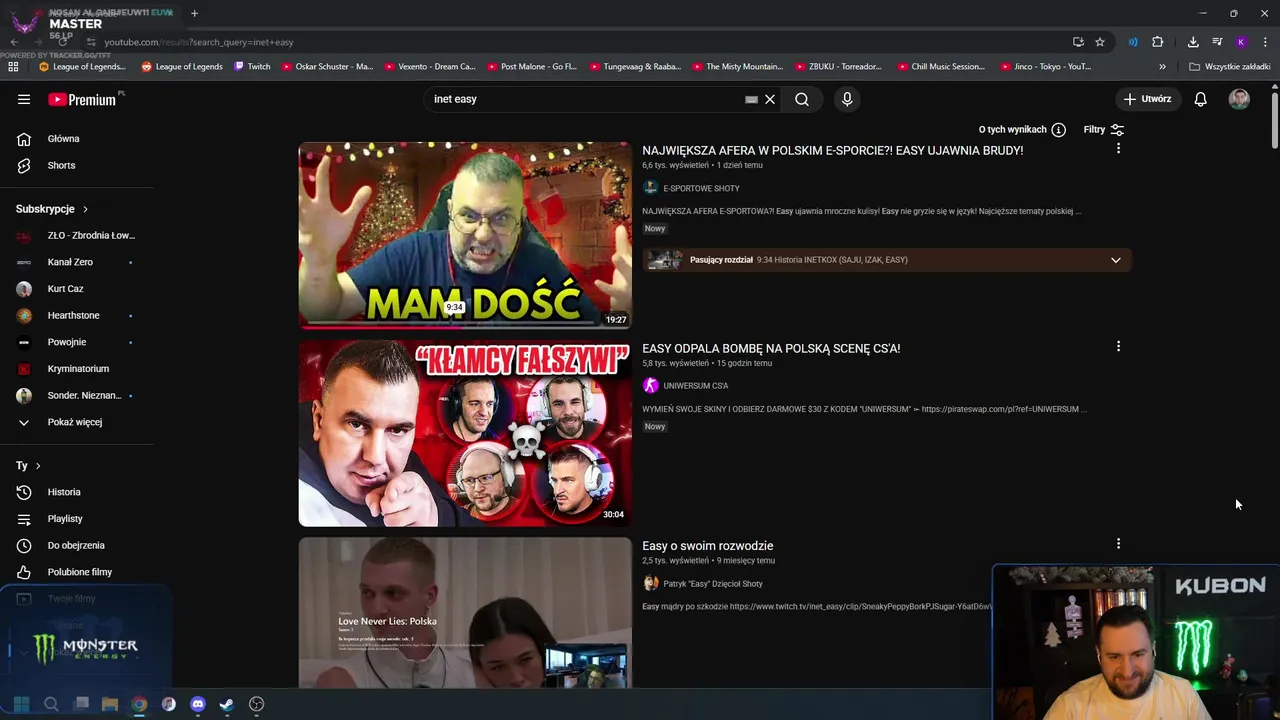Open the Love Never Lies: Polska thumbnail
Viewport: 1280px width, 720px height.
(465, 613)
